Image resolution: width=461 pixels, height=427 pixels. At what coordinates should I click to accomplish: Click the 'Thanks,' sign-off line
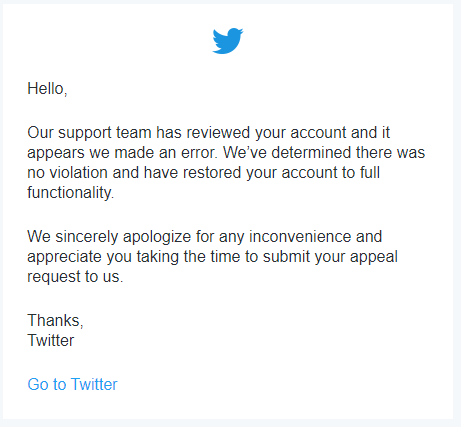[55, 320]
